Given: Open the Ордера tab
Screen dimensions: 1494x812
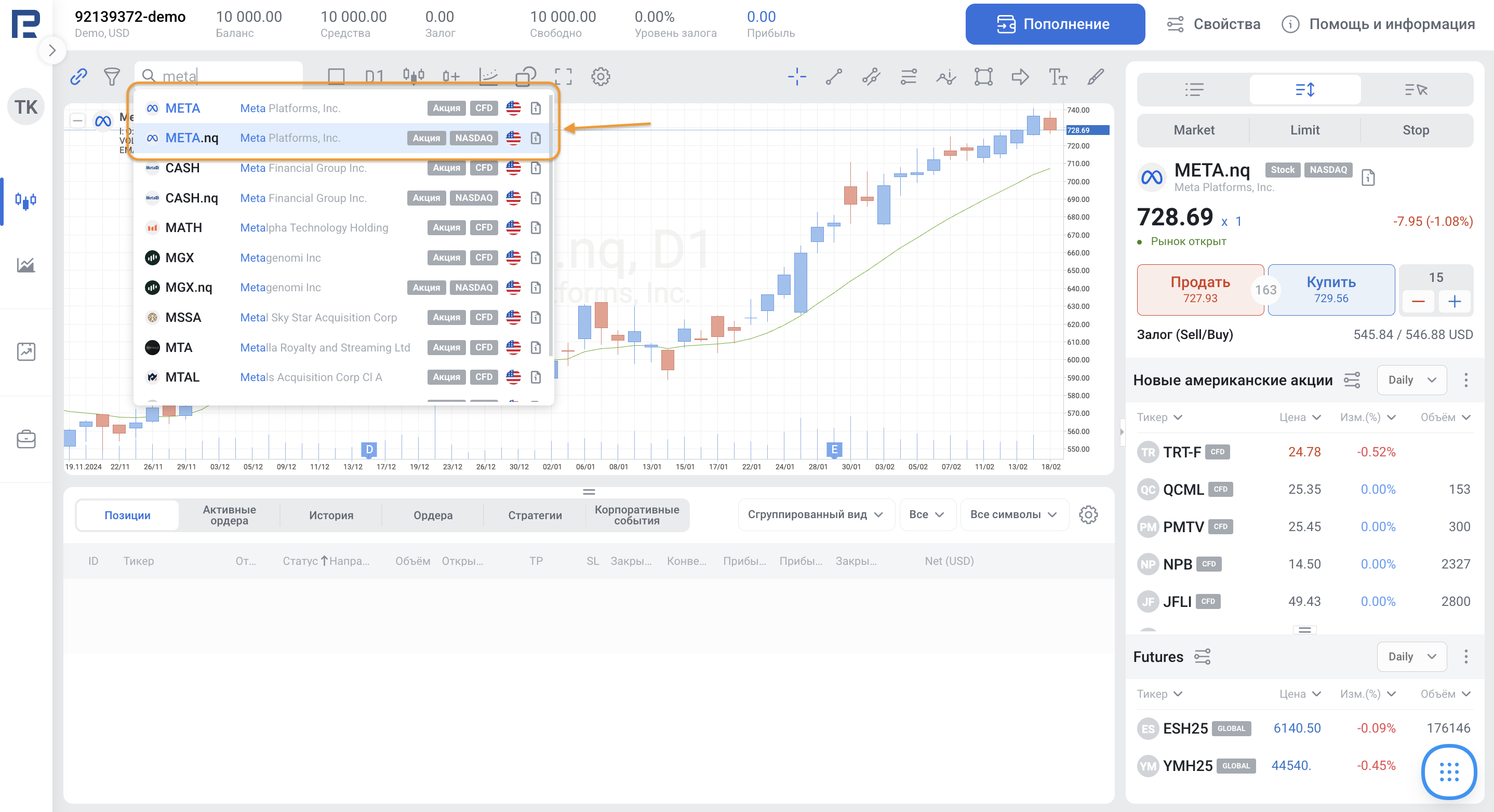Looking at the screenshot, I should point(433,515).
